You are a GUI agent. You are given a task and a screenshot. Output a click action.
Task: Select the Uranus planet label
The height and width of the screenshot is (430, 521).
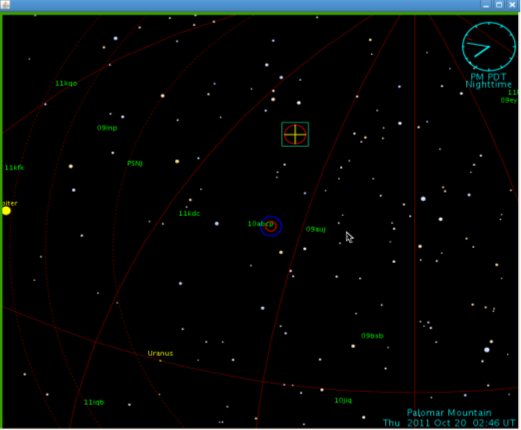[x=160, y=353]
